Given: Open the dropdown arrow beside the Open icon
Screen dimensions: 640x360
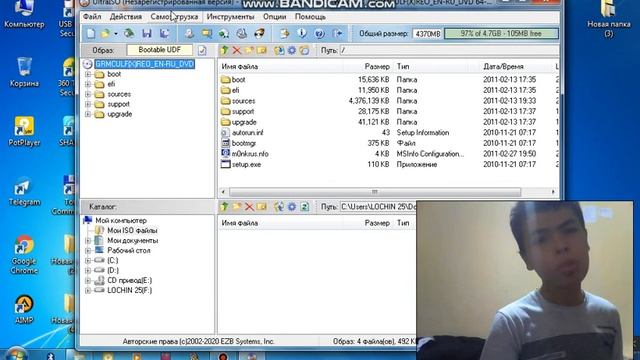Looking at the screenshot, I should (116, 34).
